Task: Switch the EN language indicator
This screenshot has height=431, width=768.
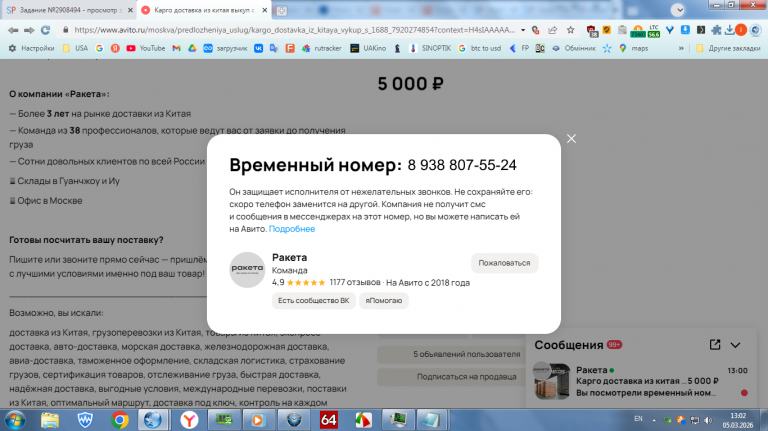Action: point(638,419)
